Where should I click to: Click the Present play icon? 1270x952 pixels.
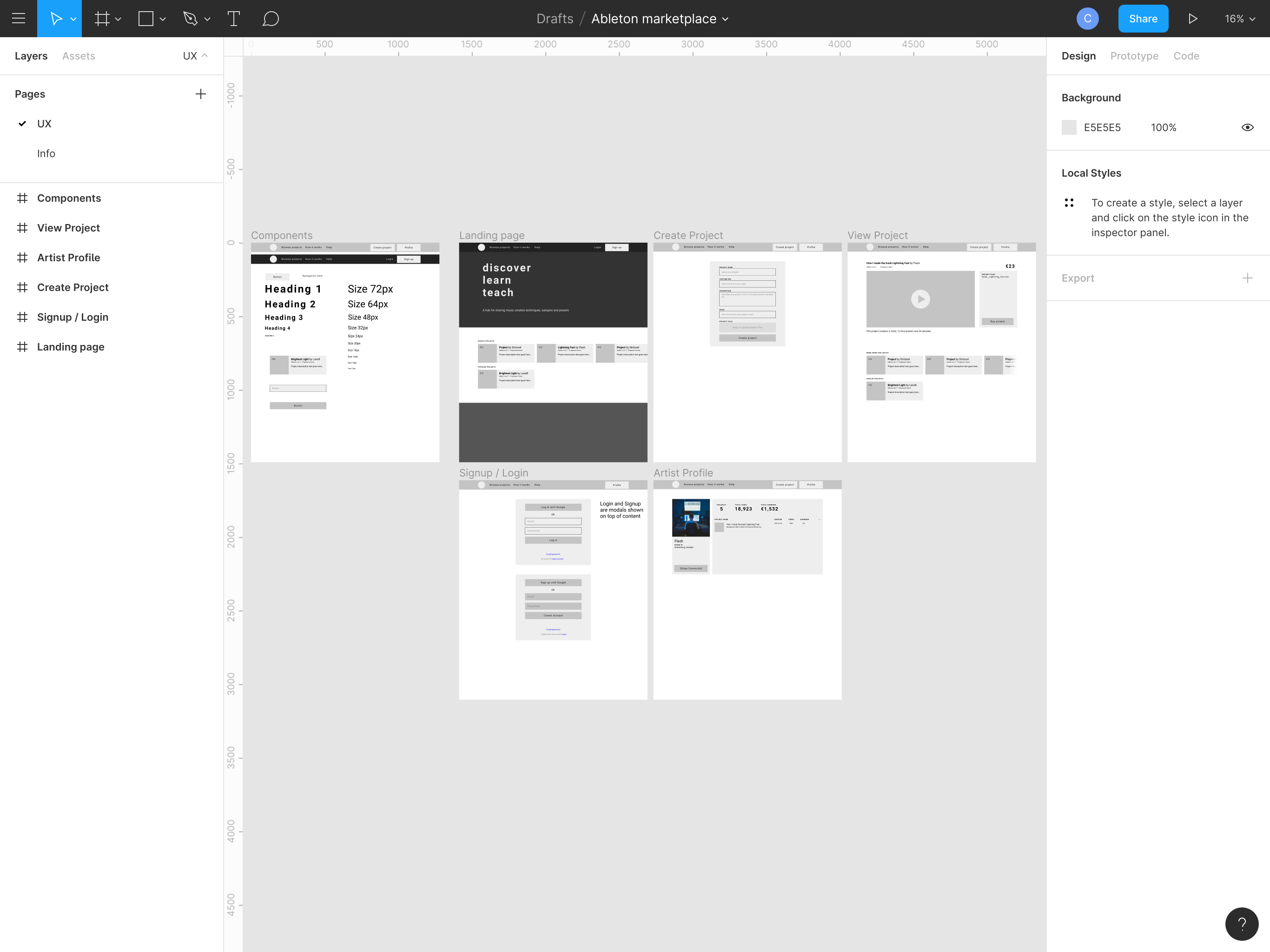click(x=1192, y=19)
